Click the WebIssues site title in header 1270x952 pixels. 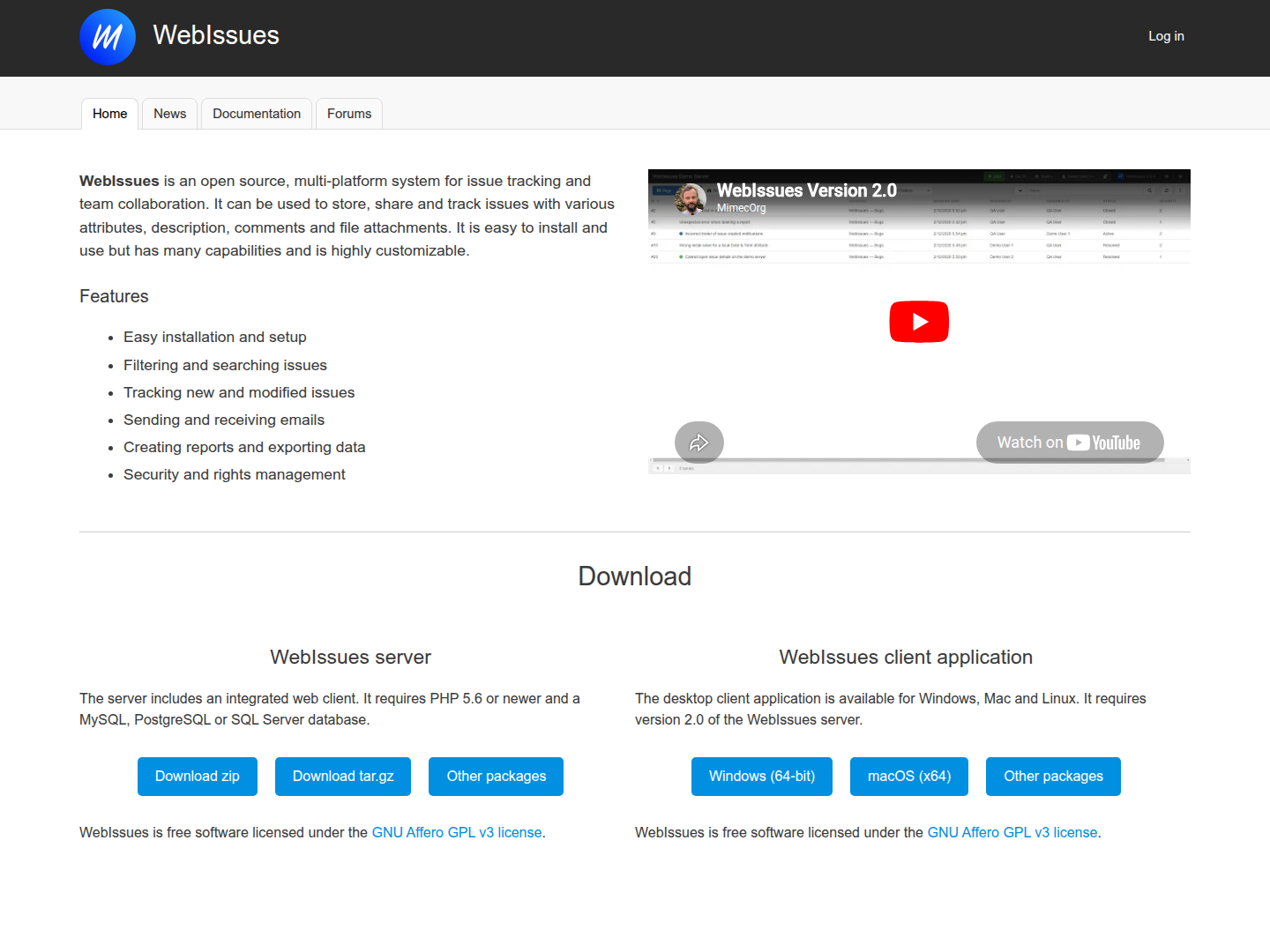(x=216, y=35)
